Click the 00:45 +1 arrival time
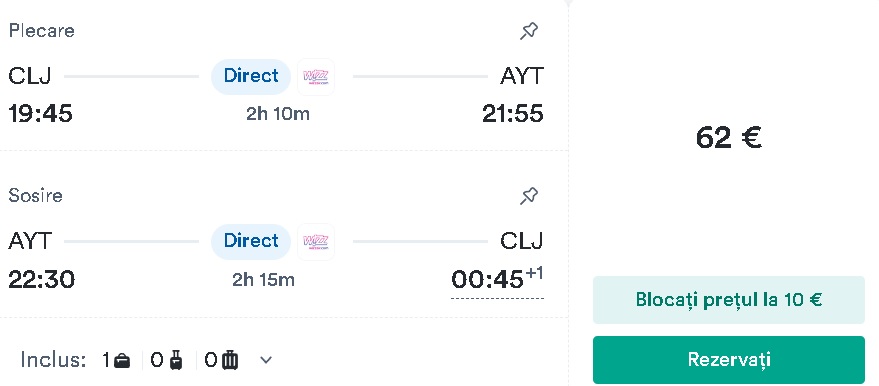Image resolution: width=879 pixels, height=386 pixels. pyautogui.click(x=497, y=279)
